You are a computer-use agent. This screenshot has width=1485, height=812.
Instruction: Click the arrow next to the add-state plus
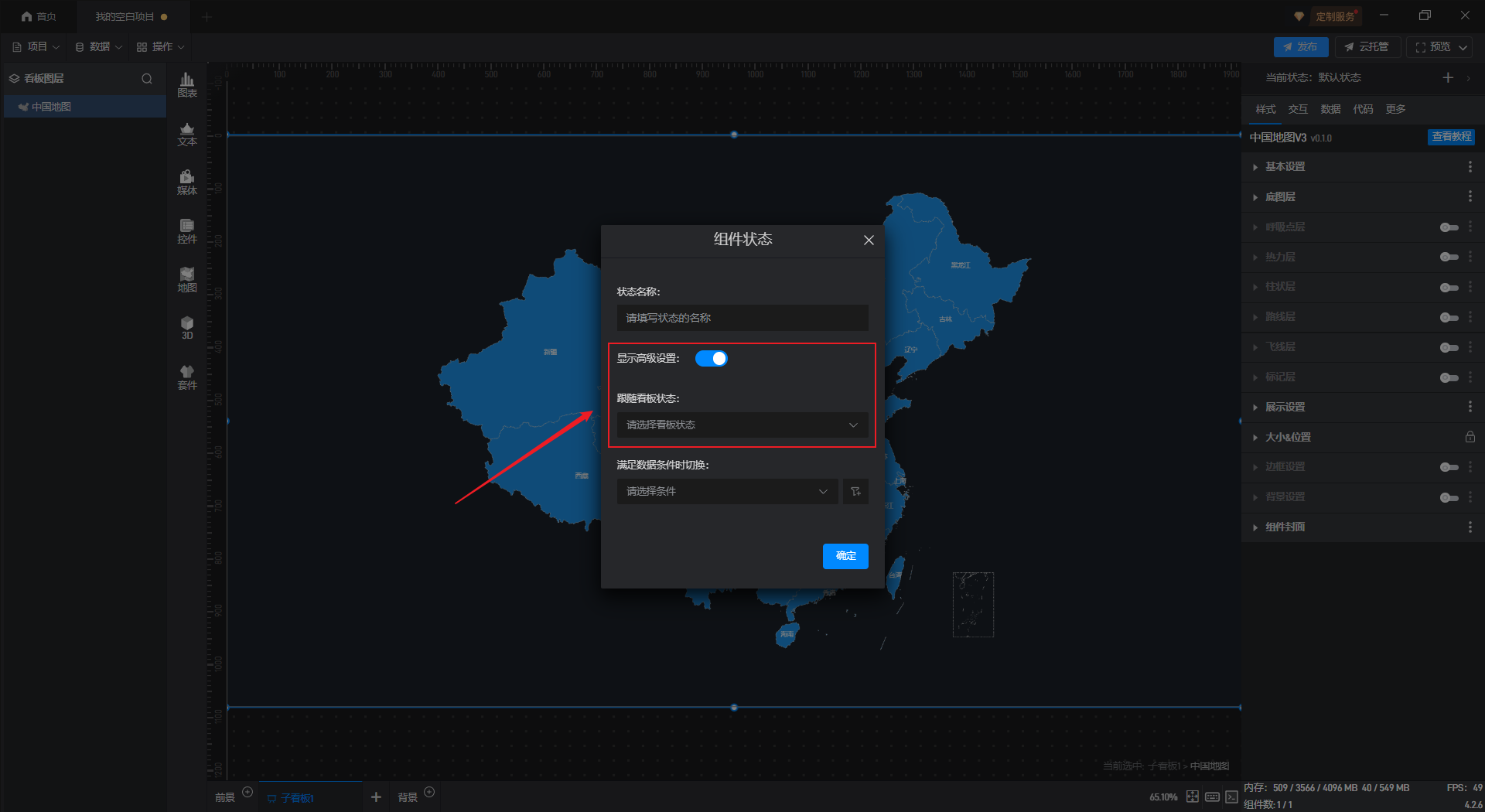coord(1468,77)
